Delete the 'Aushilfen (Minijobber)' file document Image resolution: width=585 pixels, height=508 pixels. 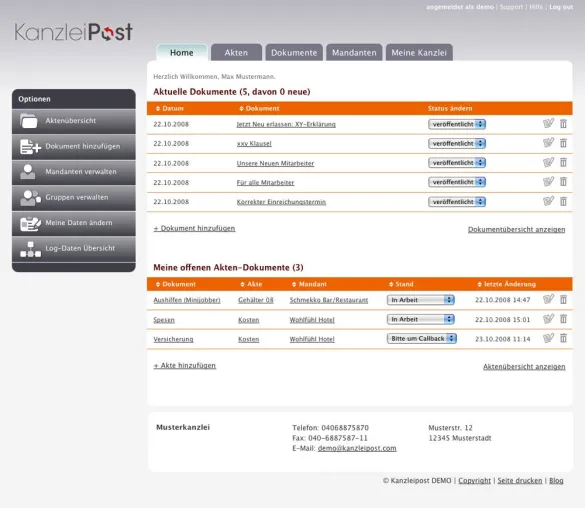click(x=563, y=300)
